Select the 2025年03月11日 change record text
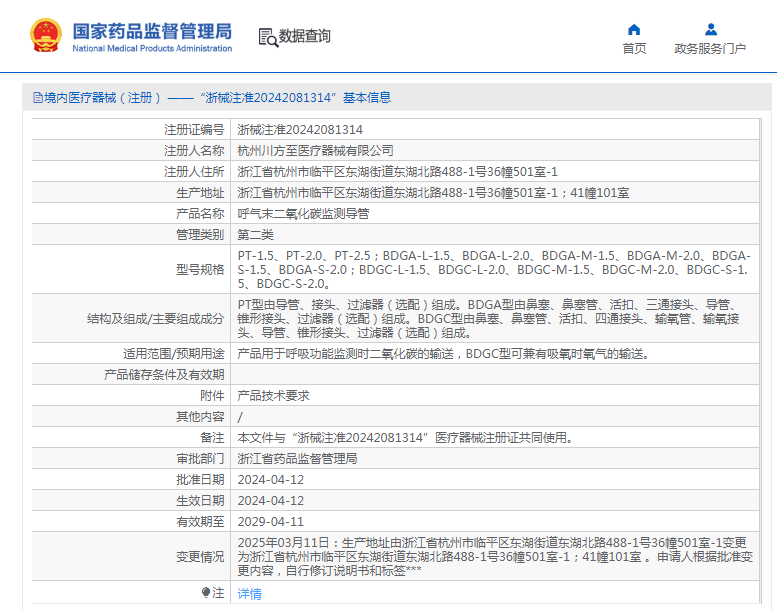This screenshot has height=610, width=777. click(495, 557)
